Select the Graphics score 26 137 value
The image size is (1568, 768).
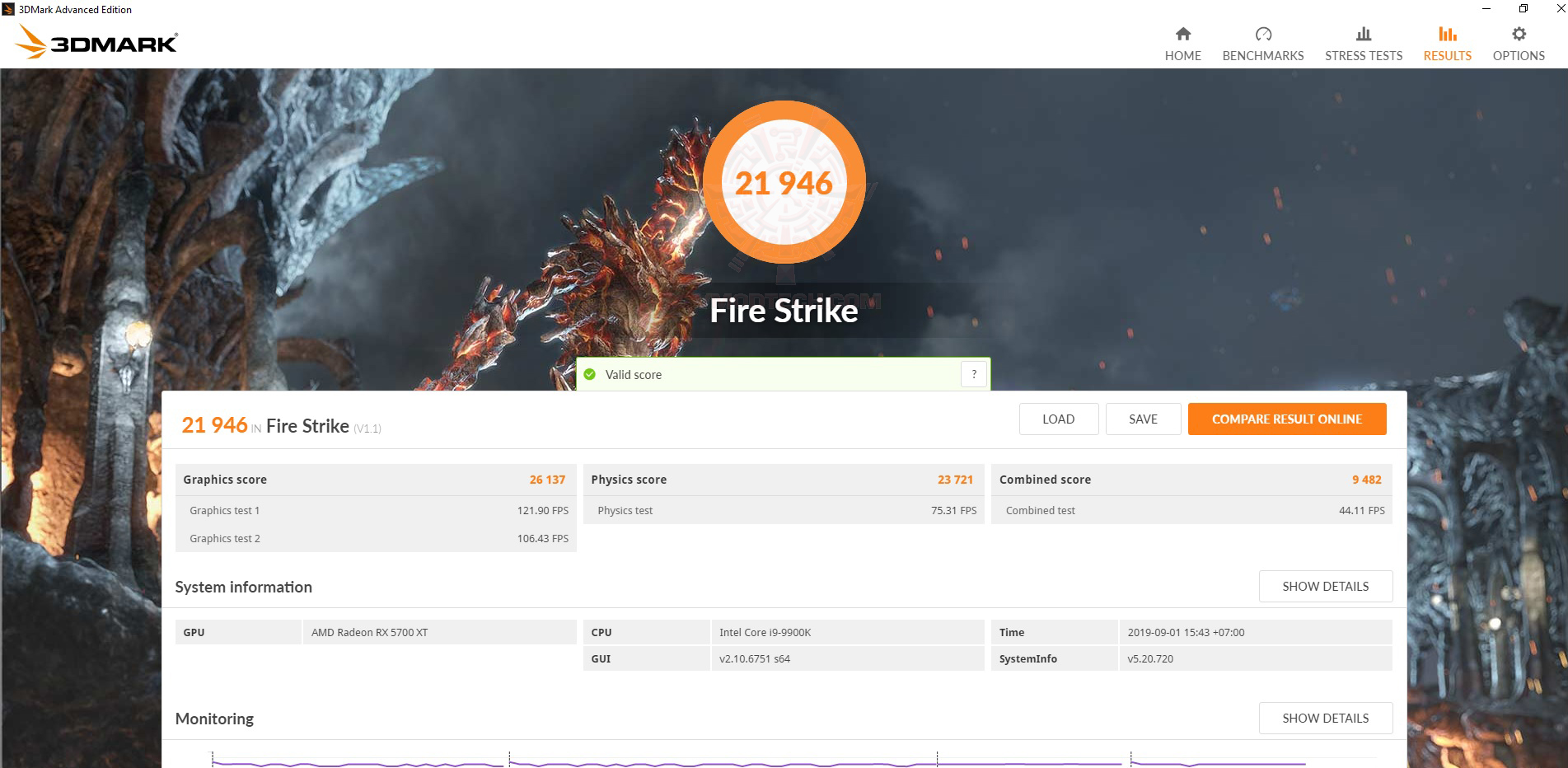546,479
